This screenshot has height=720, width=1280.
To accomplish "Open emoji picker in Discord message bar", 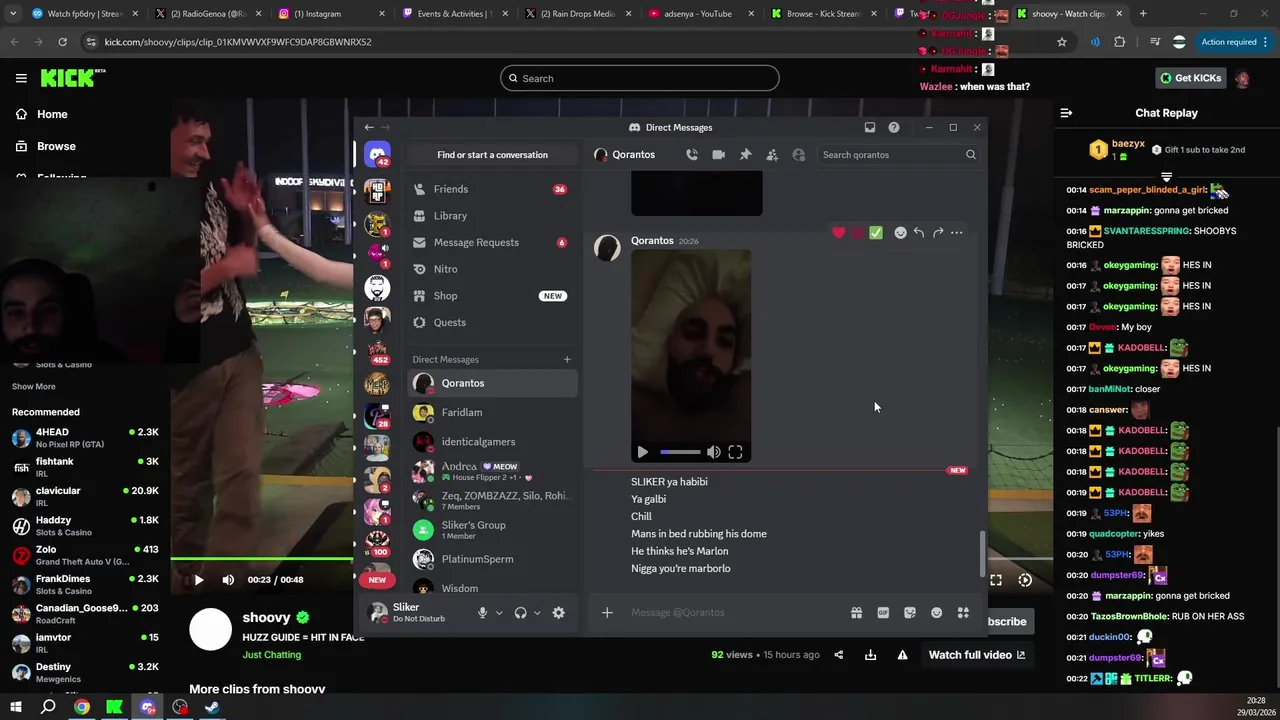I will (x=937, y=613).
